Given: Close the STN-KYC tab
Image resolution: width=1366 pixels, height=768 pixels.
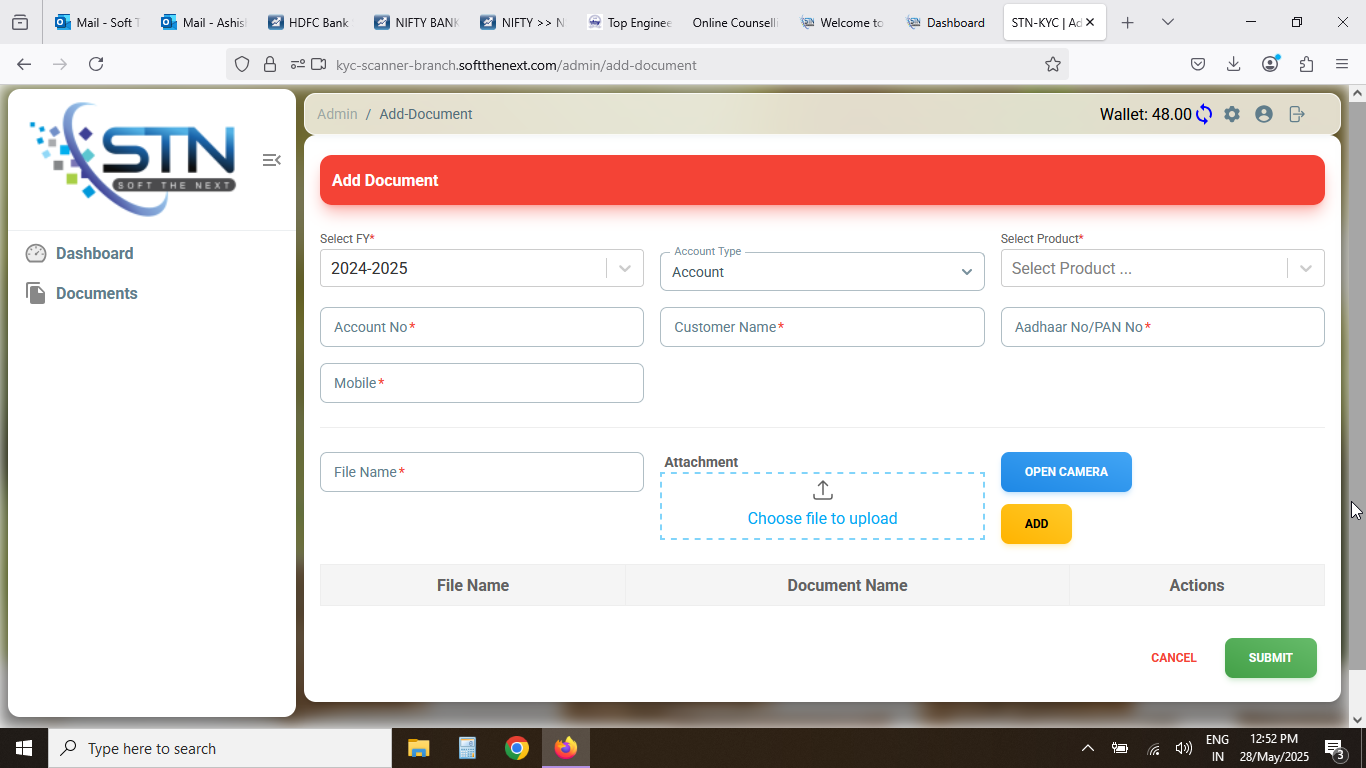Looking at the screenshot, I should [x=1090, y=22].
